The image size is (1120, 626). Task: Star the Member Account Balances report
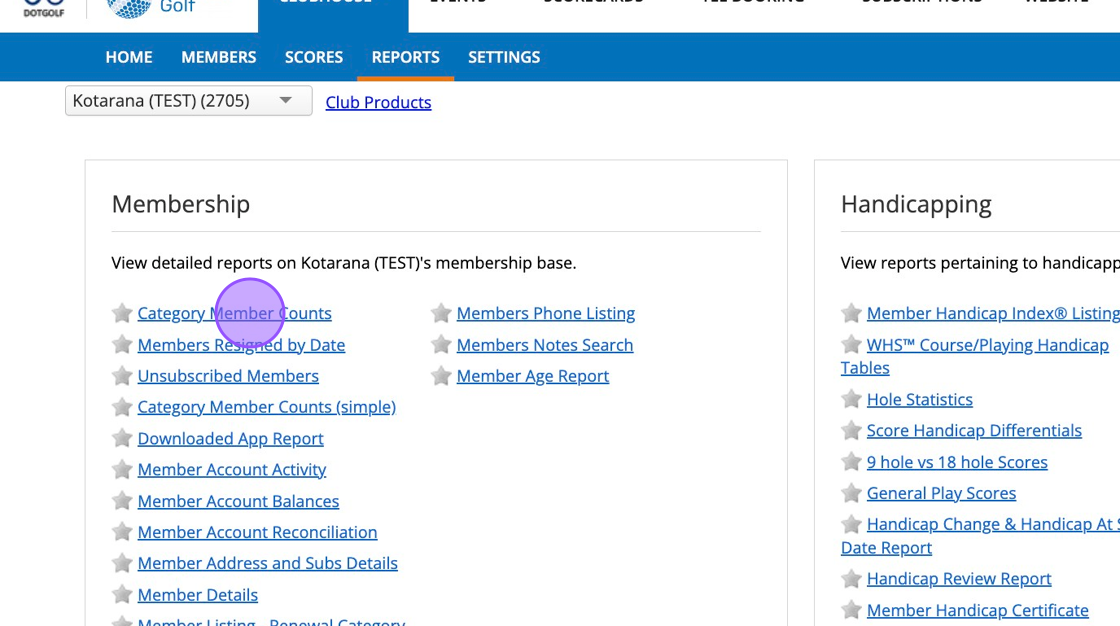(122, 501)
